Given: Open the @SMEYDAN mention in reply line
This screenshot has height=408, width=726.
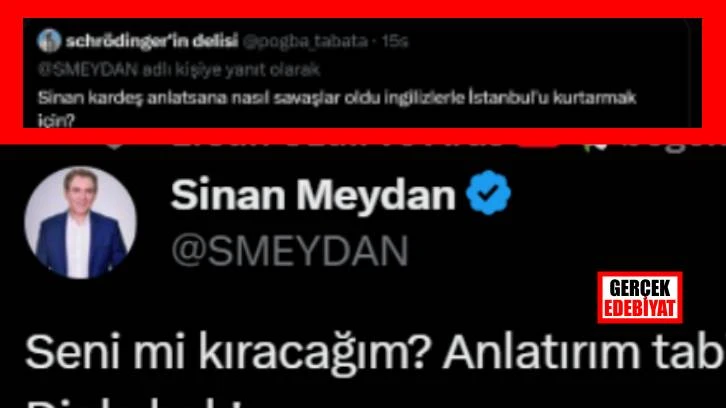Looking at the screenshot, I should pyautogui.click(x=88, y=69).
